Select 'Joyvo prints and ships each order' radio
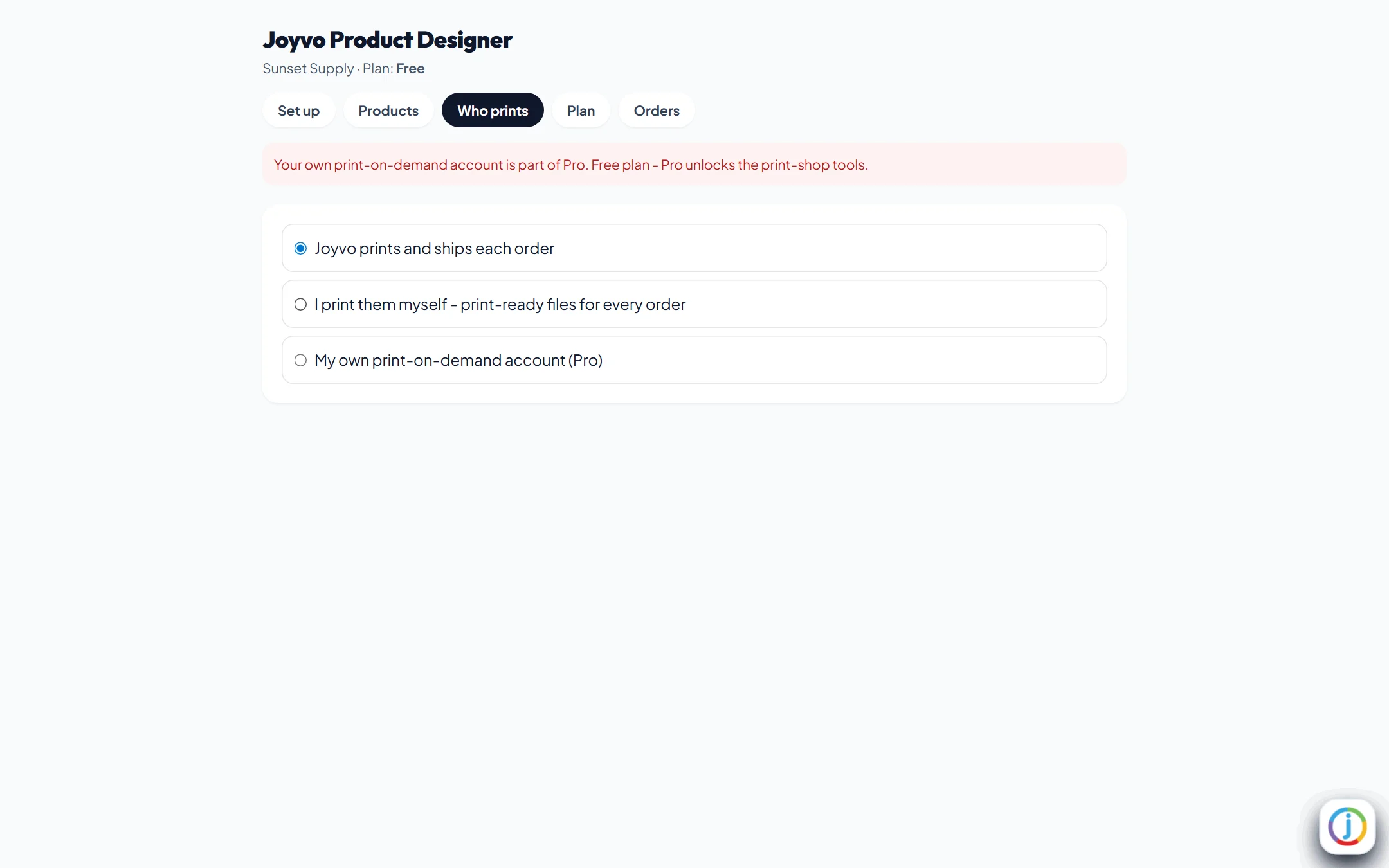 click(300, 248)
